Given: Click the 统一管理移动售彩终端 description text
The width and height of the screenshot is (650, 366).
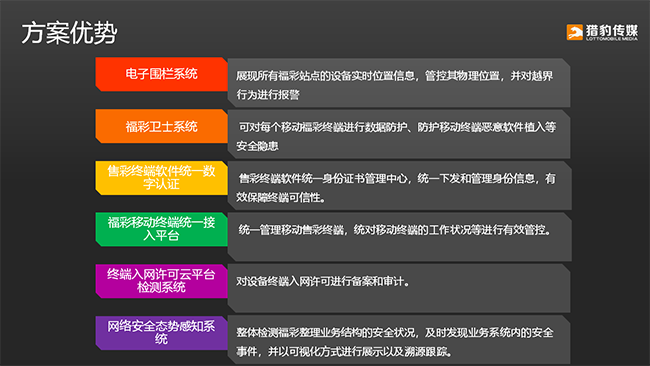Looking at the screenshot, I should (395, 230).
